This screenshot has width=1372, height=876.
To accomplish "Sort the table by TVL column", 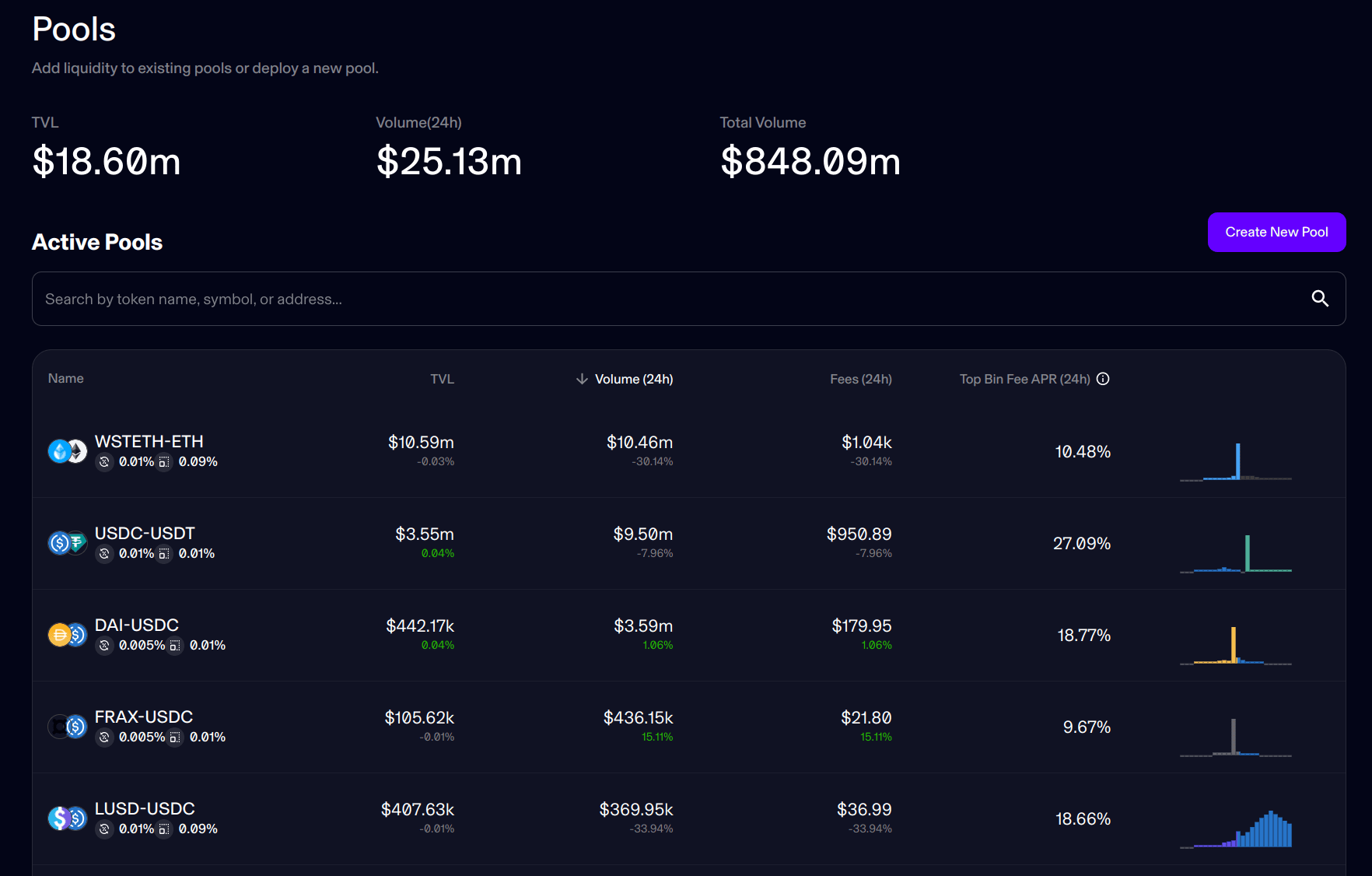I will [x=442, y=379].
